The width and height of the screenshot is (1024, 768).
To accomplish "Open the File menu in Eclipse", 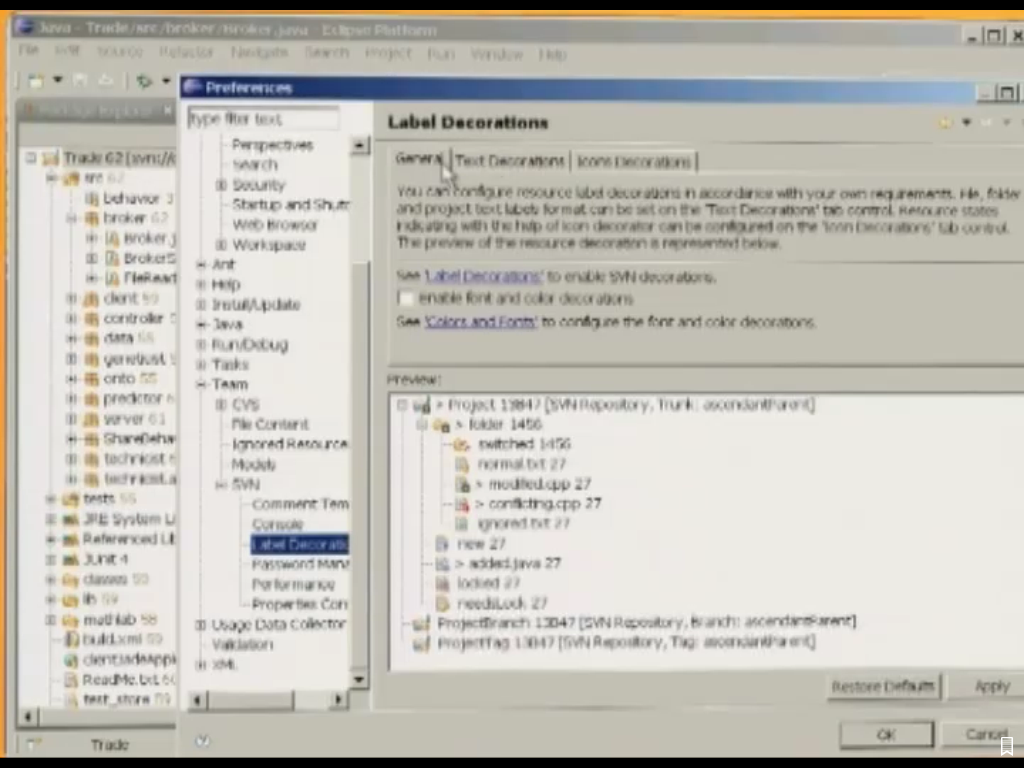I will click(29, 50).
